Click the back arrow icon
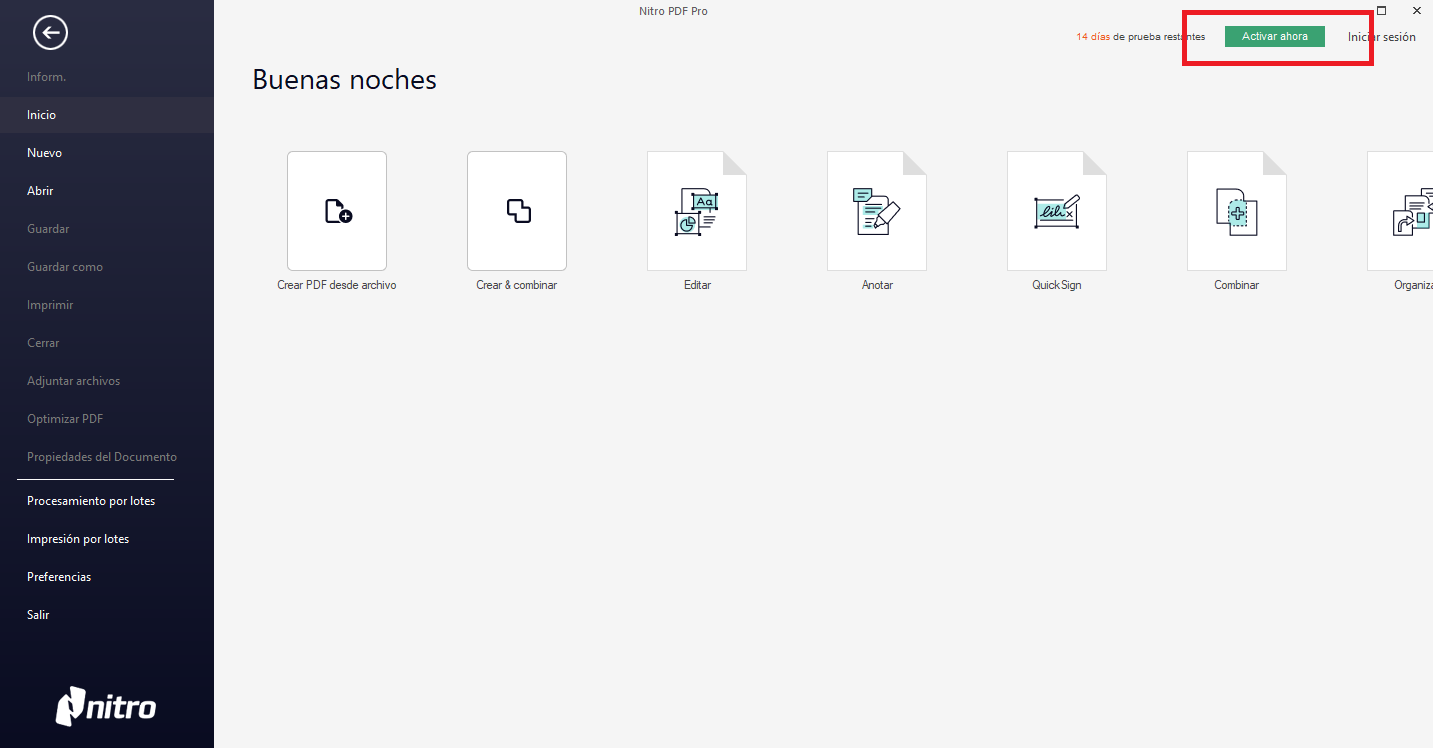This screenshot has width=1433, height=748. [50, 33]
